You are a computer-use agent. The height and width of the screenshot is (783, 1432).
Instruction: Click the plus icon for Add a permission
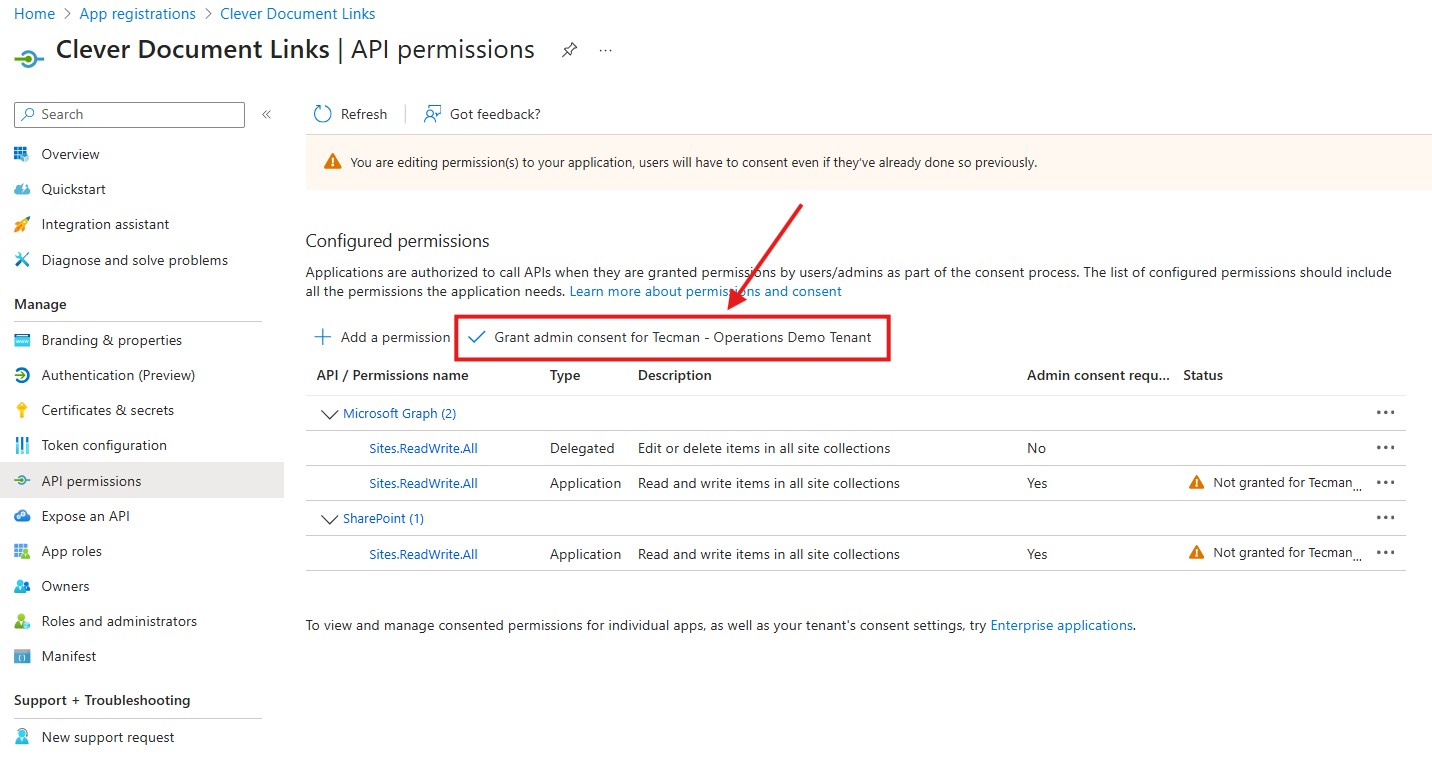[322, 337]
